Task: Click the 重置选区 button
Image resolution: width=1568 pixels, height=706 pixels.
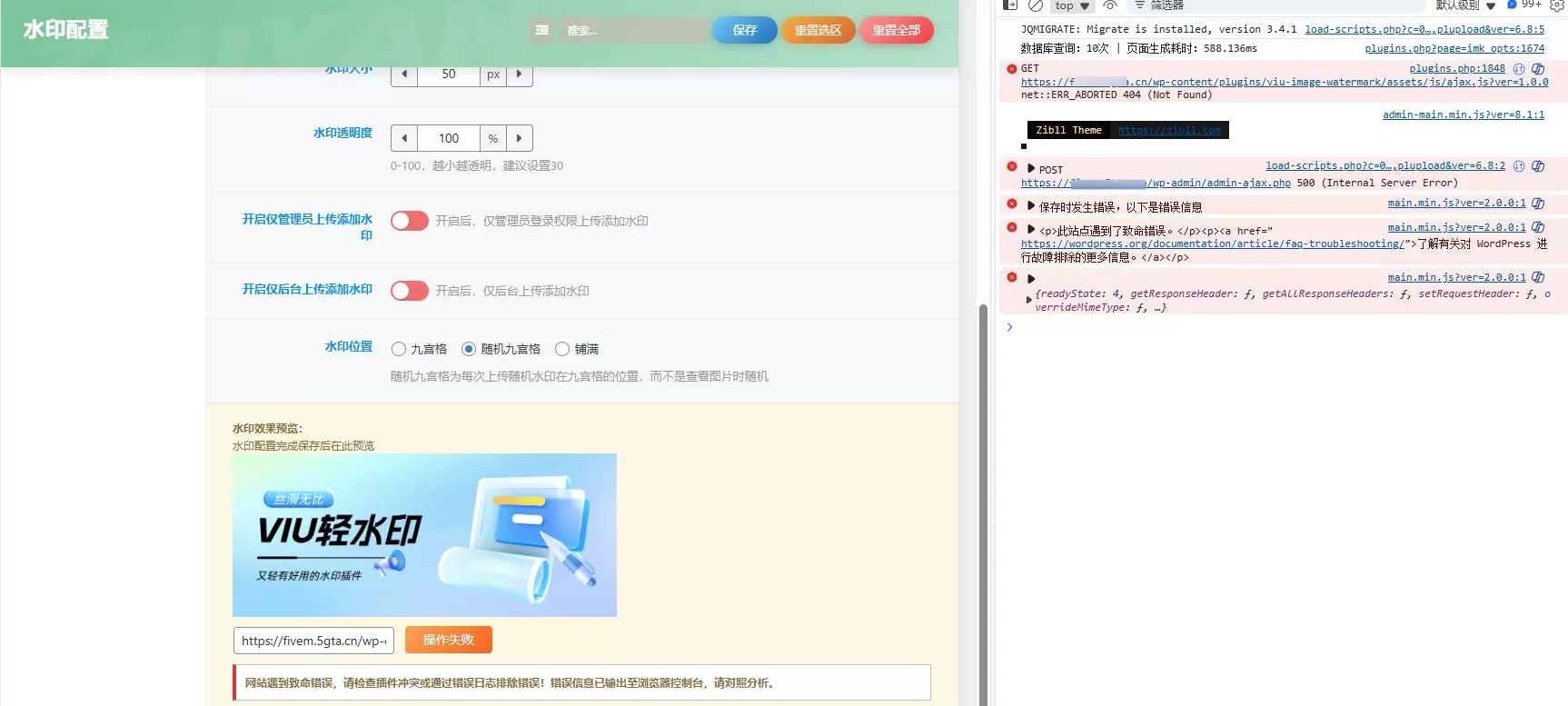Action: 819,30
